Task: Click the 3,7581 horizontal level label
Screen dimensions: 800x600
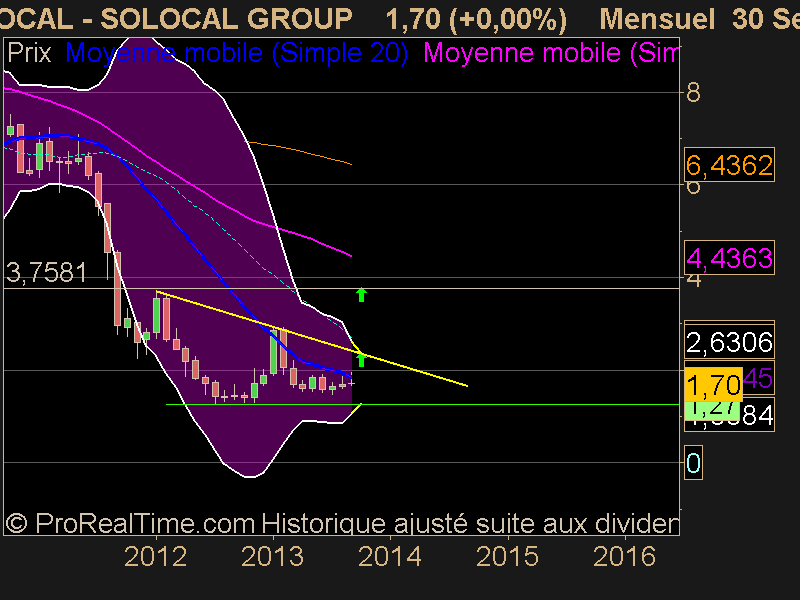Action: 46,272
